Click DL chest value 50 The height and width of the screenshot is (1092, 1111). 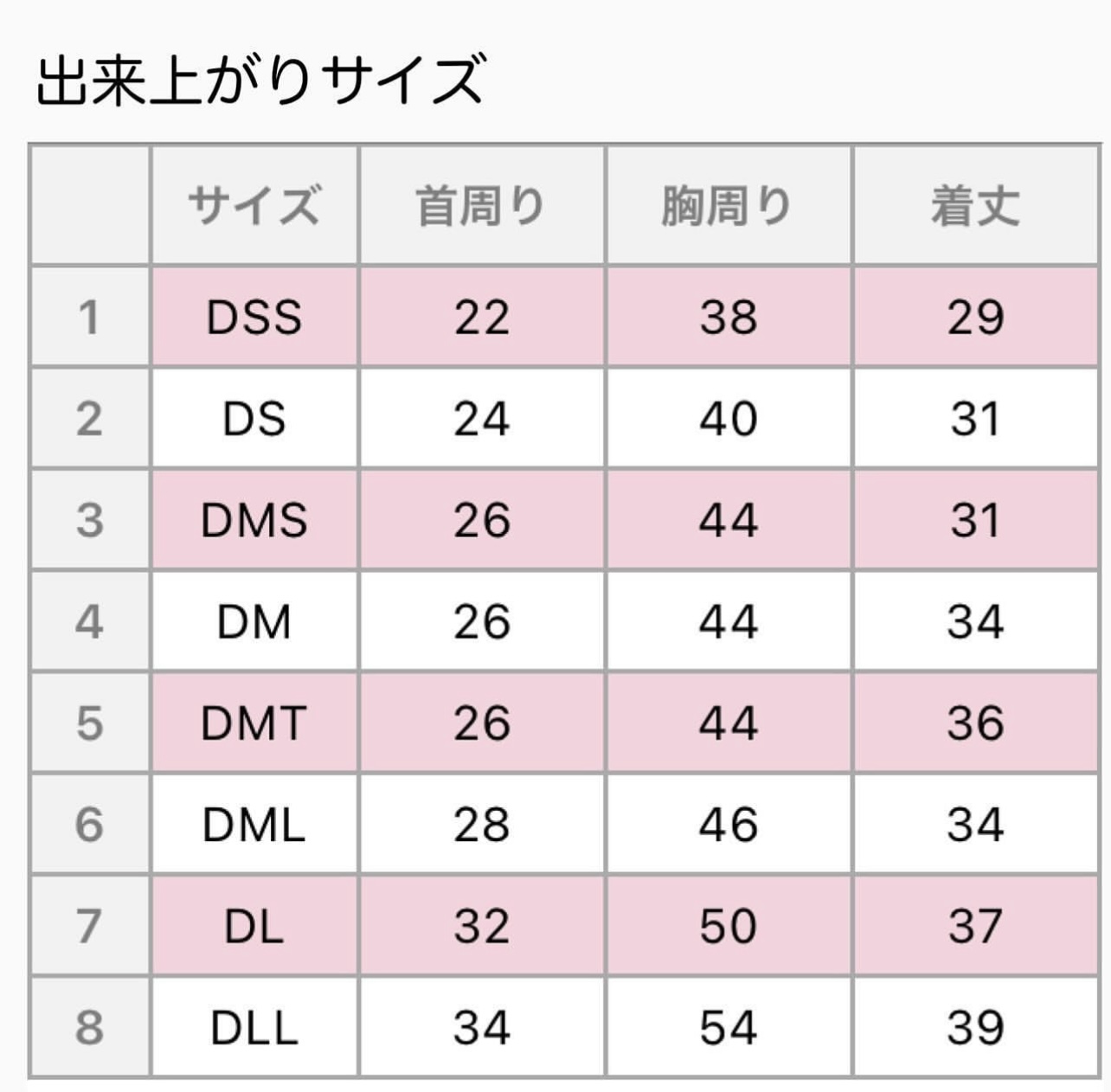tap(728, 926)
